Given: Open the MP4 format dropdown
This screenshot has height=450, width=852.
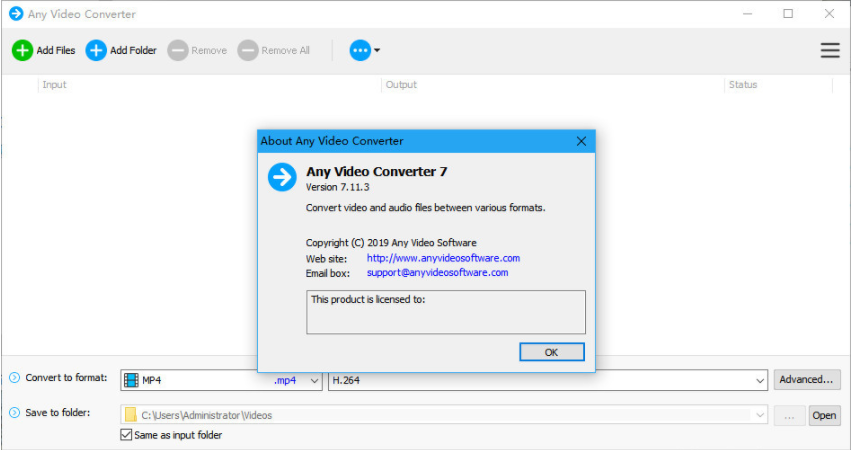Looking at the screenshot, I should [x=221, y=380].
